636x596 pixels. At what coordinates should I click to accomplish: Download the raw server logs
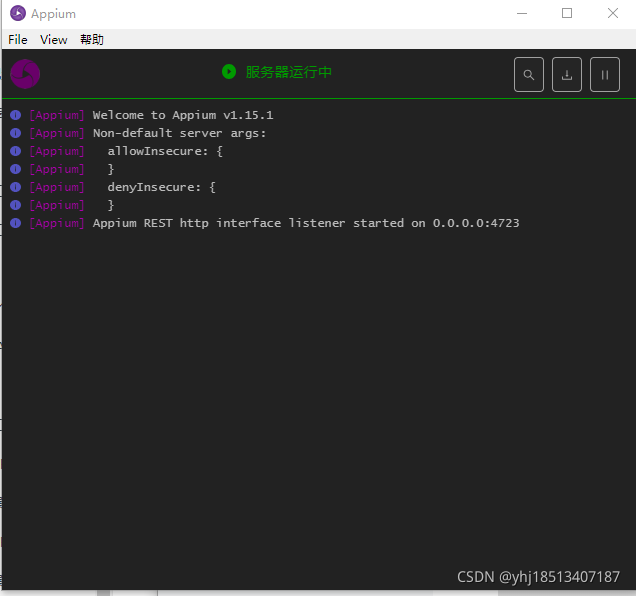567,75
